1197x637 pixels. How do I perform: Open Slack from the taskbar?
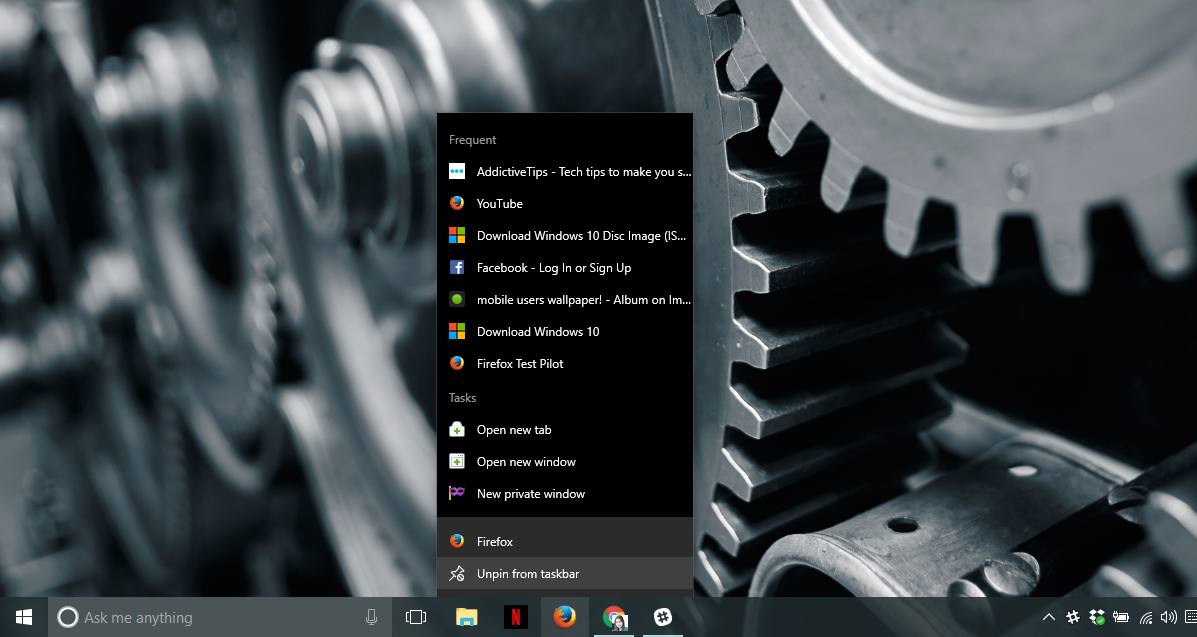(663, 617)
